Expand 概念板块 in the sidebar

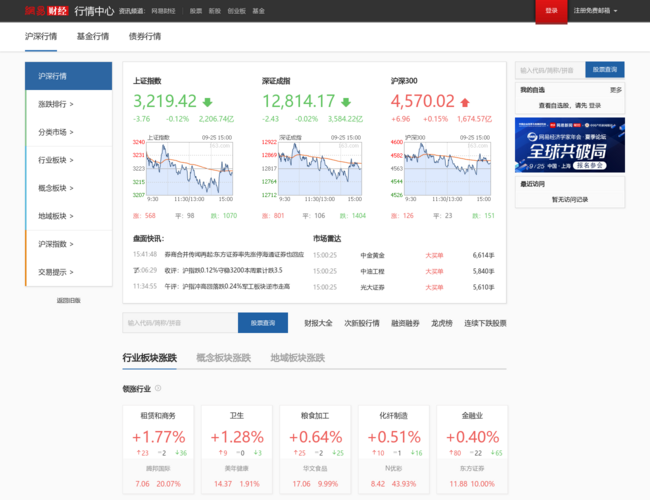pyautogui.click(x=56, y=188)
